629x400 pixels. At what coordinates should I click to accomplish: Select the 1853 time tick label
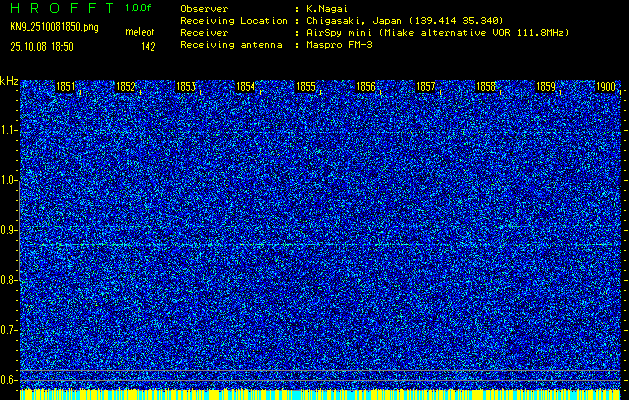point(185,87)
